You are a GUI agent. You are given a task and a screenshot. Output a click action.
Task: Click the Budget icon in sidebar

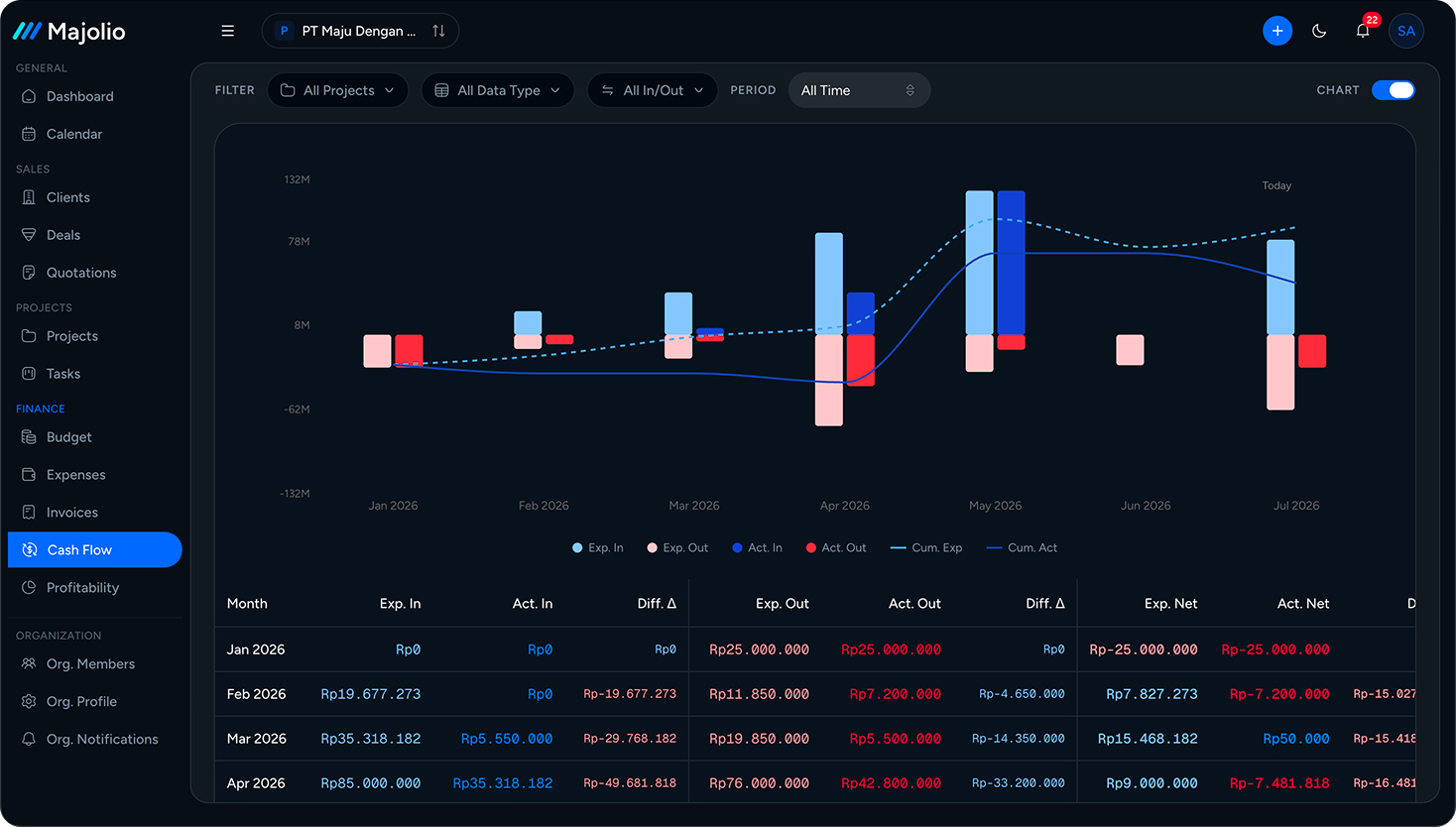coord(29,437)
